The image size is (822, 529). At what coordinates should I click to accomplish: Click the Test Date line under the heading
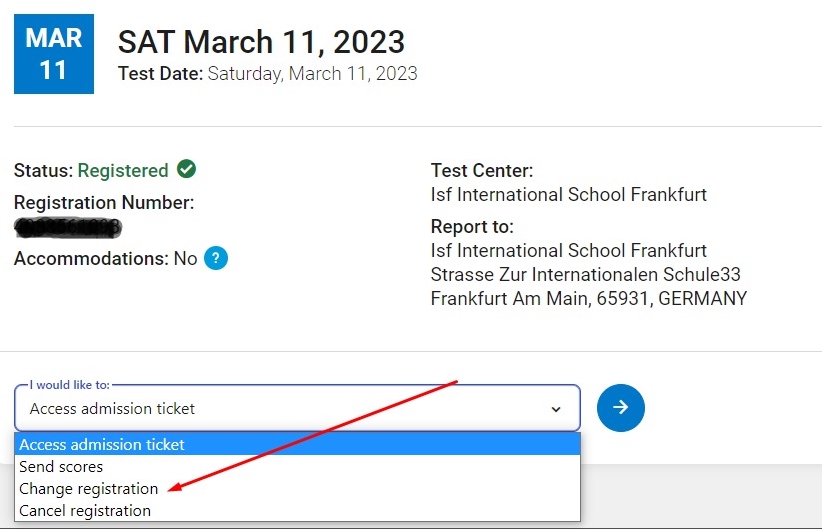pos(267,73)
